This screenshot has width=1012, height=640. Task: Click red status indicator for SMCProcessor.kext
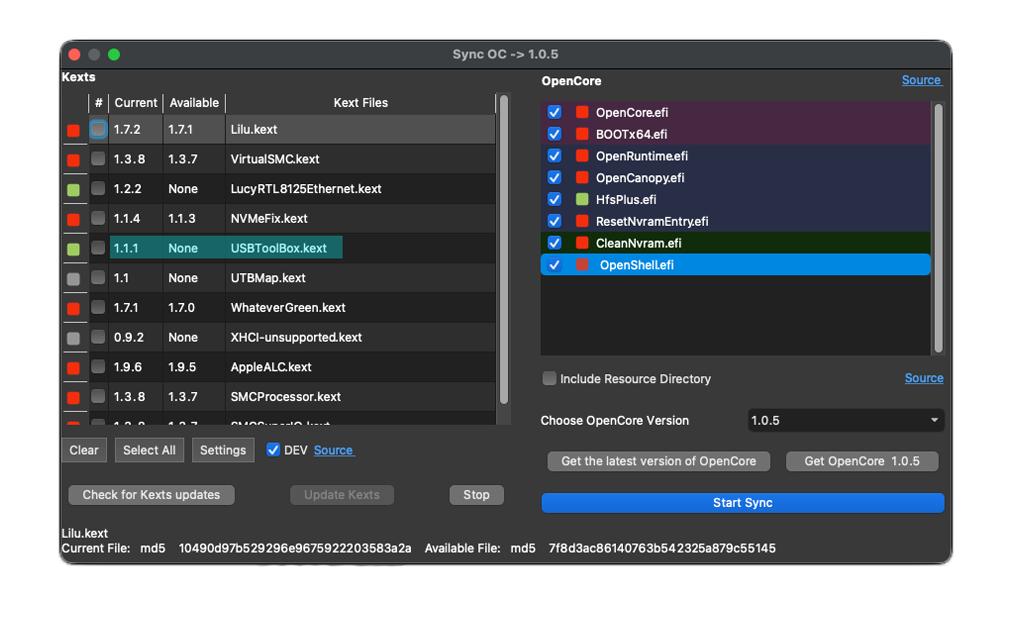(74, 397)
